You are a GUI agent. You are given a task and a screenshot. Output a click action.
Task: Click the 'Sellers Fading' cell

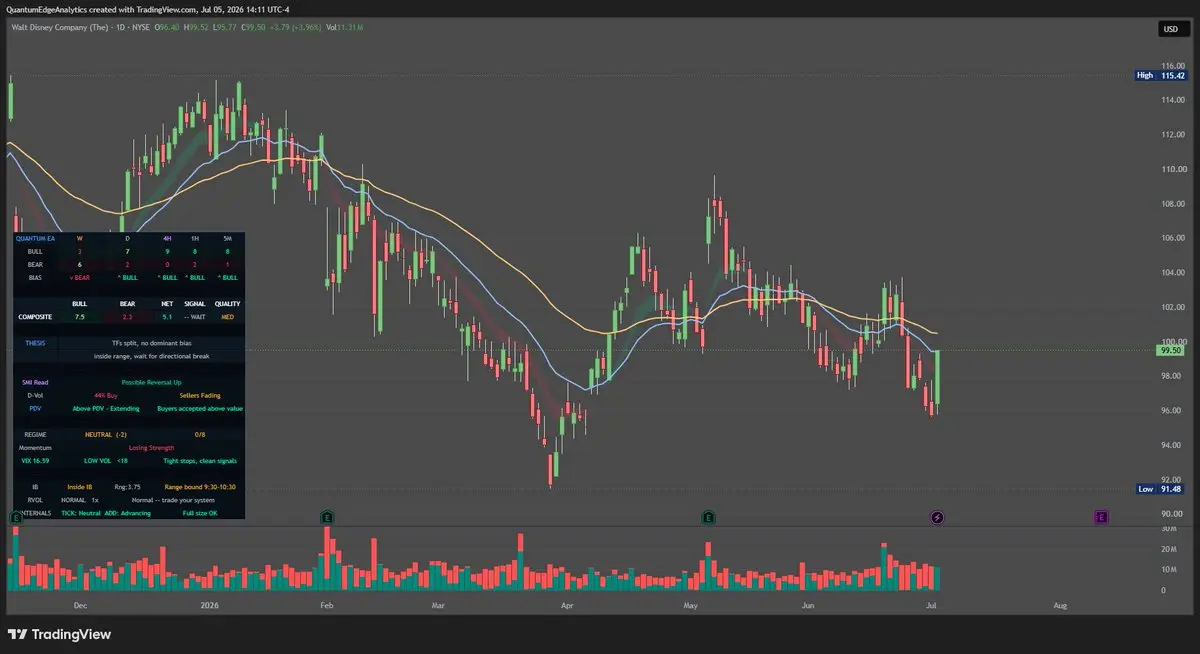[x=200, y=395]
